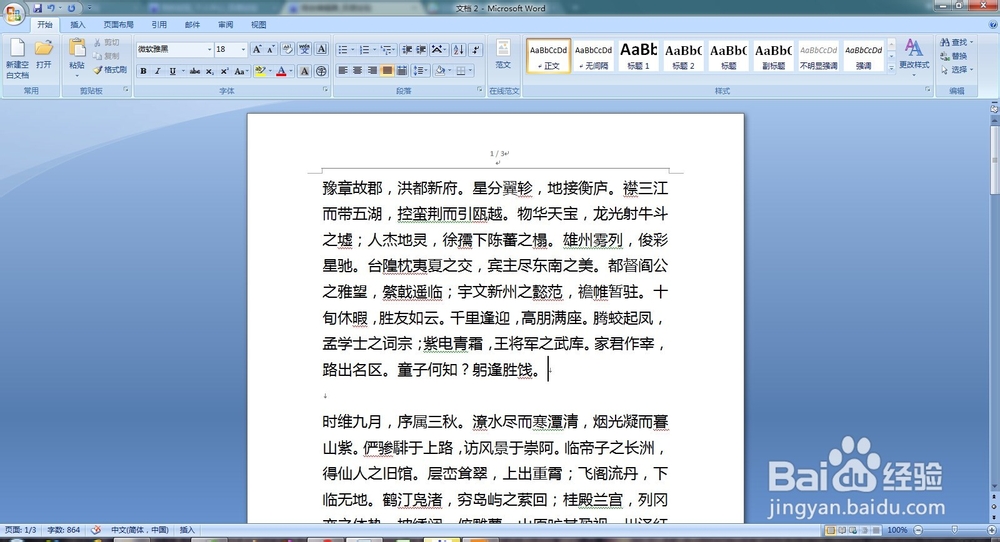1000x542 pixels.
Task: Open the Paragraph dialog launcher
Action: pos(480,91)
